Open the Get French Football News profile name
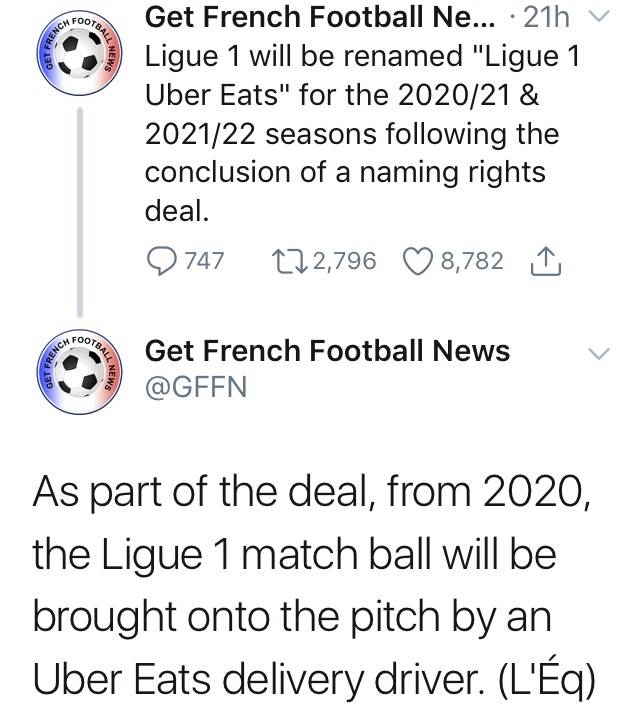Screen dimensions: 640x721 point(327,351)
